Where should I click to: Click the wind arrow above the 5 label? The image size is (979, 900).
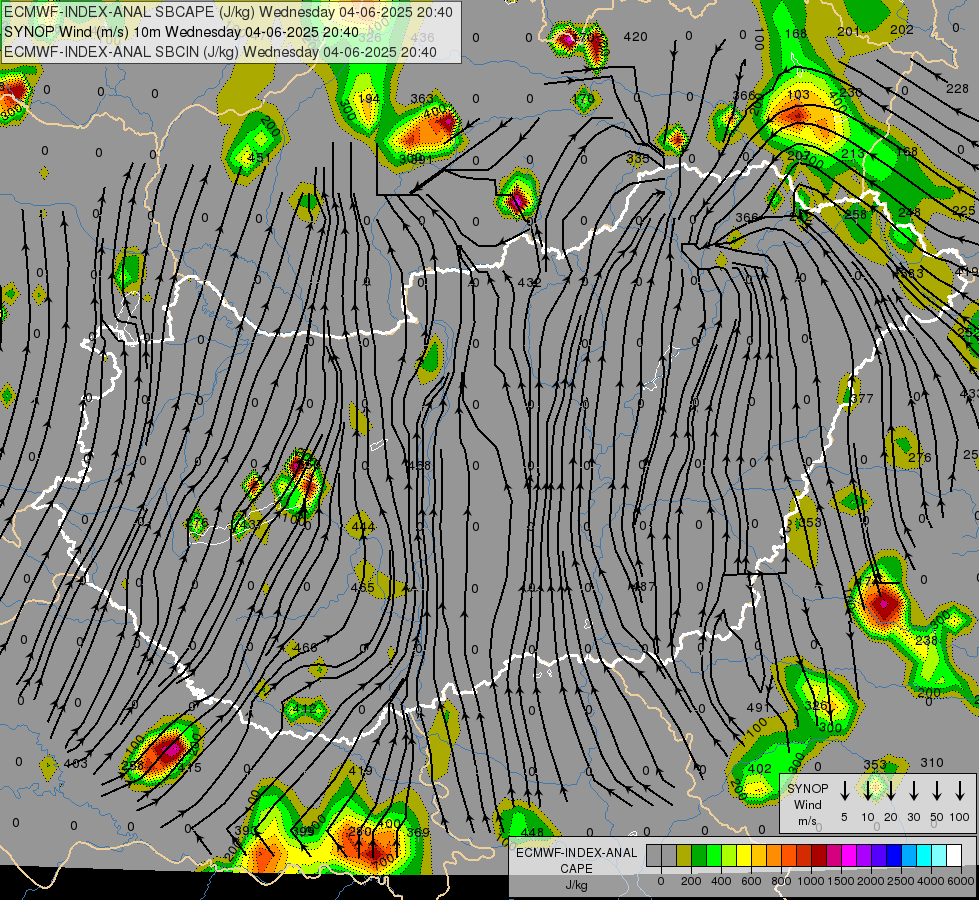844,791
